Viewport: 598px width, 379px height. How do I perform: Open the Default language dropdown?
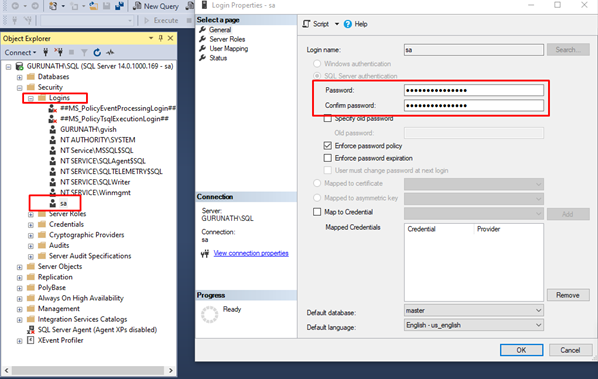click(474, 325)
